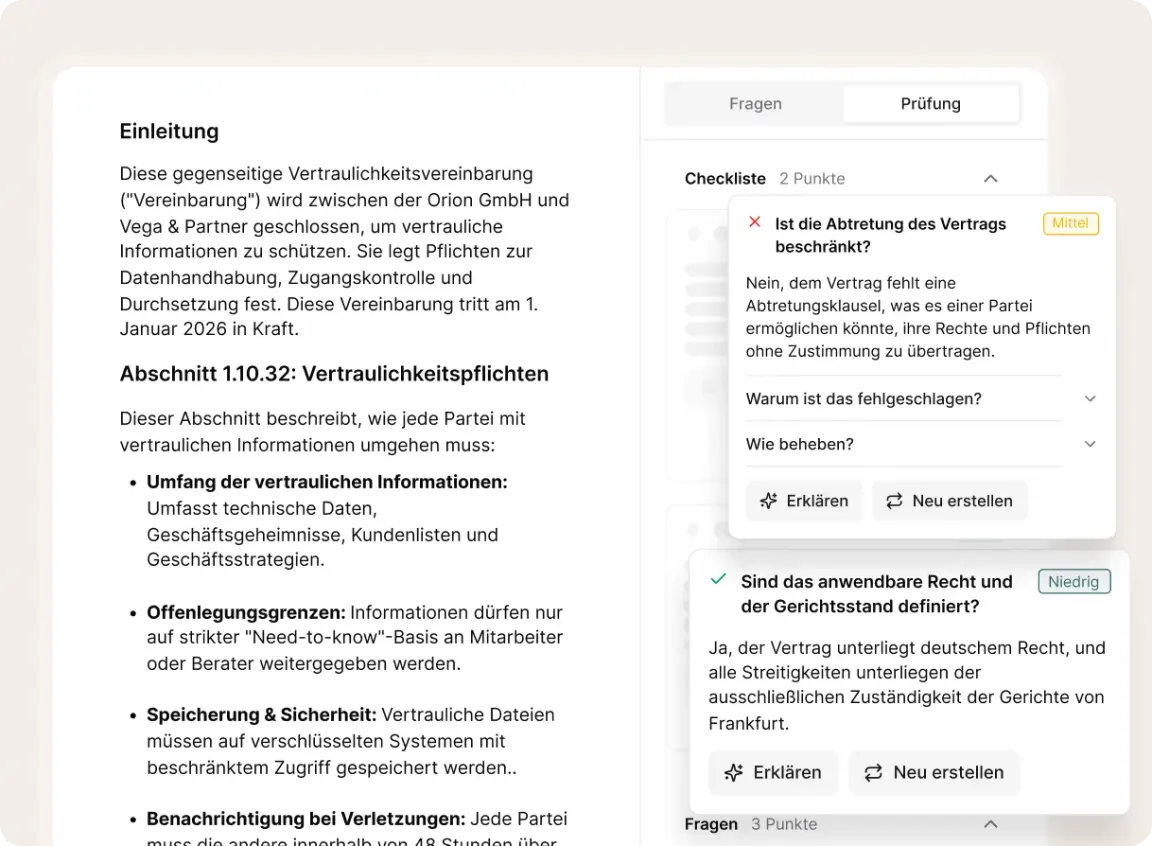Collapse the Checkliste section chevron

(990, 179)
